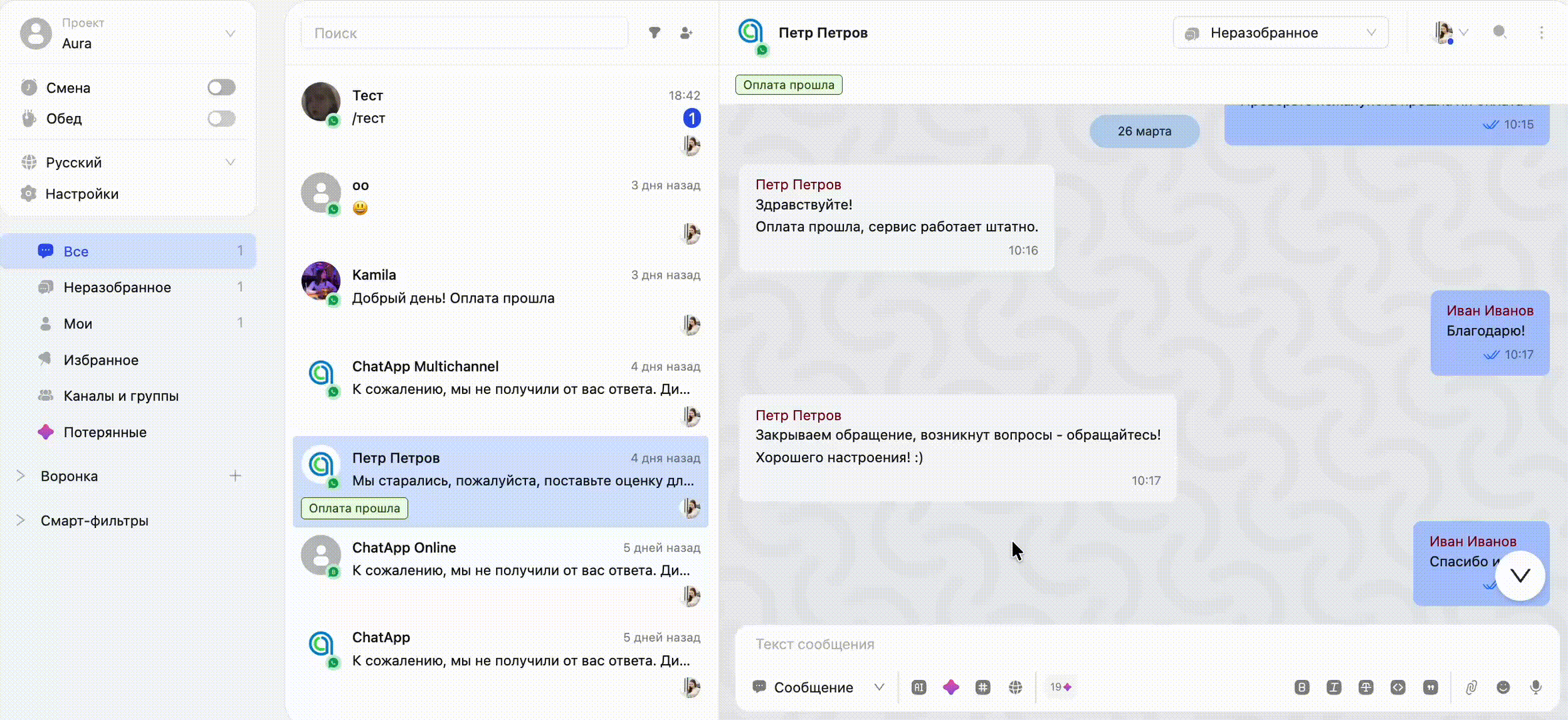Toggle the Обед lunch switch
The height and width of the screenshot is (720, 1568).
pyautogui.click(x=221, y=119)
